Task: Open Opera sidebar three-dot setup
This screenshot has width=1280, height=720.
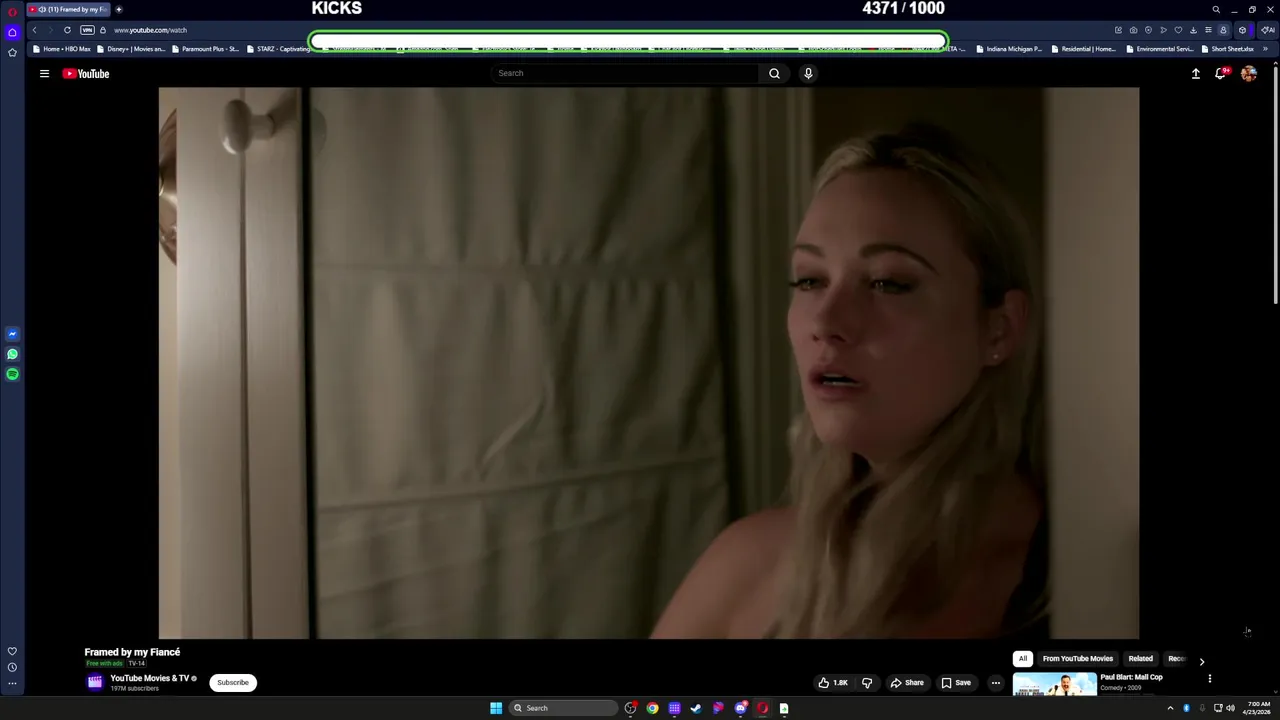Action: 12,684
